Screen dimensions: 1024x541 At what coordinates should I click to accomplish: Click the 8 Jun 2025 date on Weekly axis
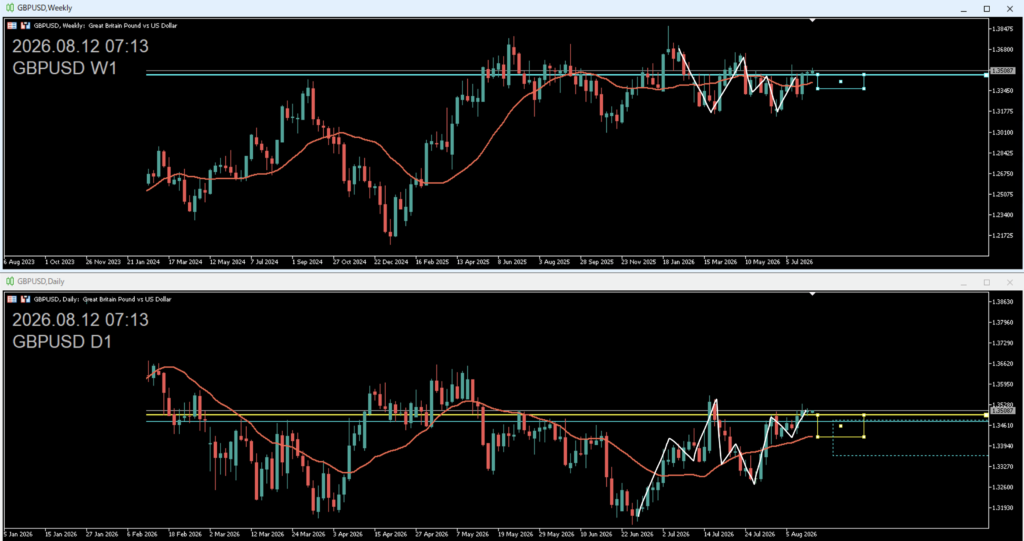(513, 261)
